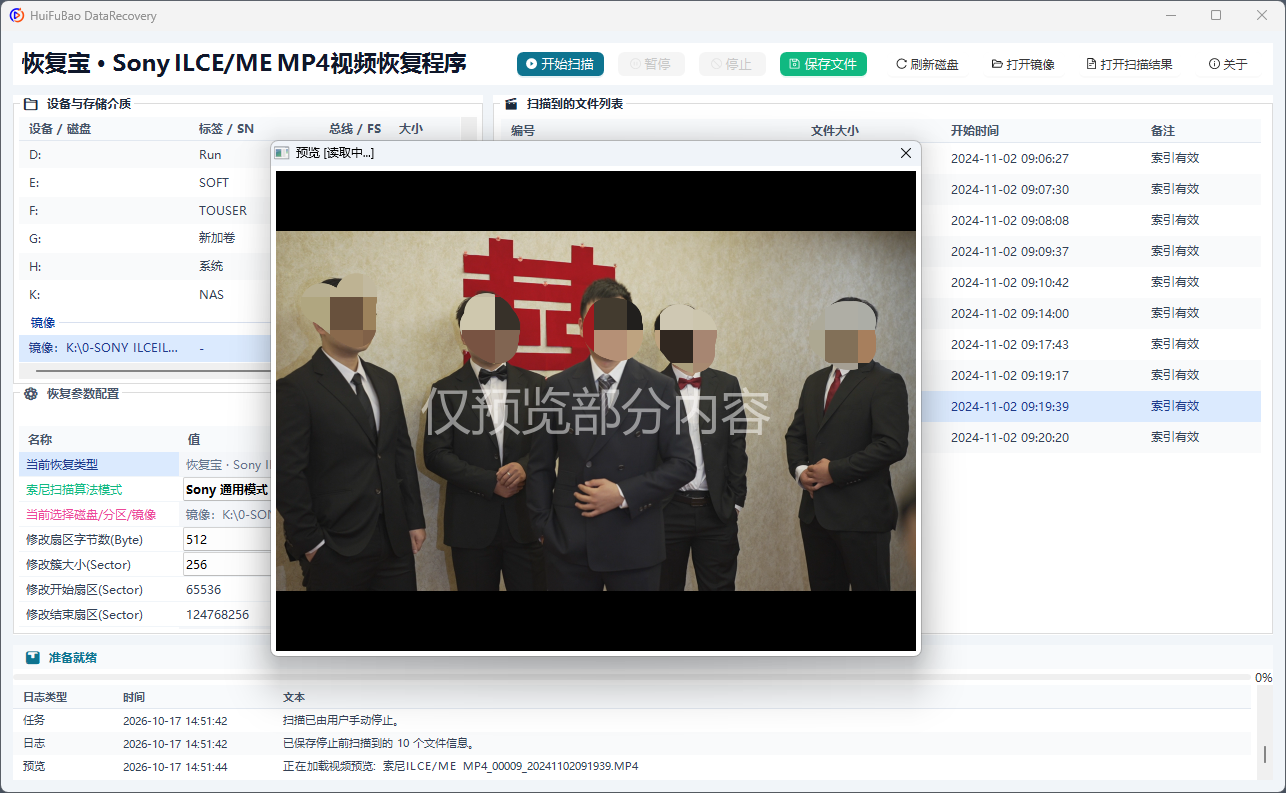Click the HuiFuBao app logo in title bar
The image size is (1286, 793).
(x=17, y=15)
